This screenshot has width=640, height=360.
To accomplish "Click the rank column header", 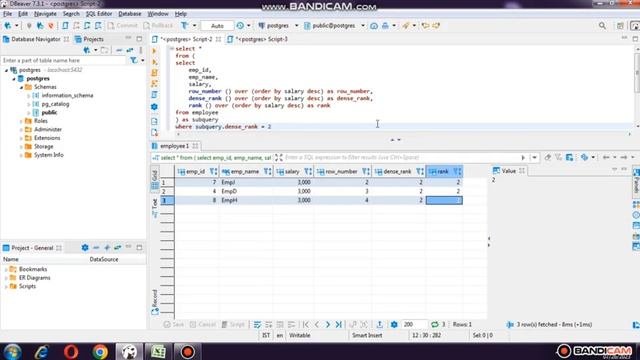I will 444,171.
